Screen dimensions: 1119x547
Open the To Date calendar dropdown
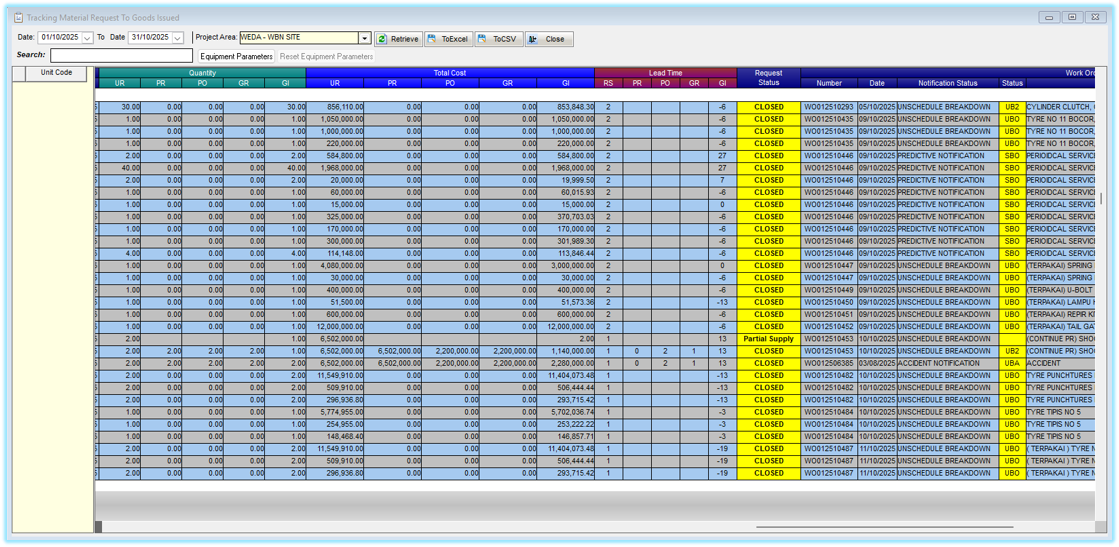coord(178,38)
